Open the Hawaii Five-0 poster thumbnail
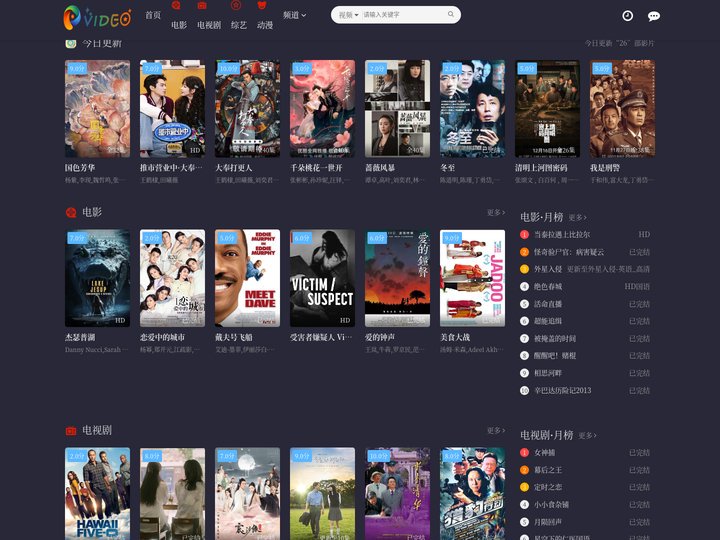The height and width of the screenshot is (540, 720). [97, 494]
